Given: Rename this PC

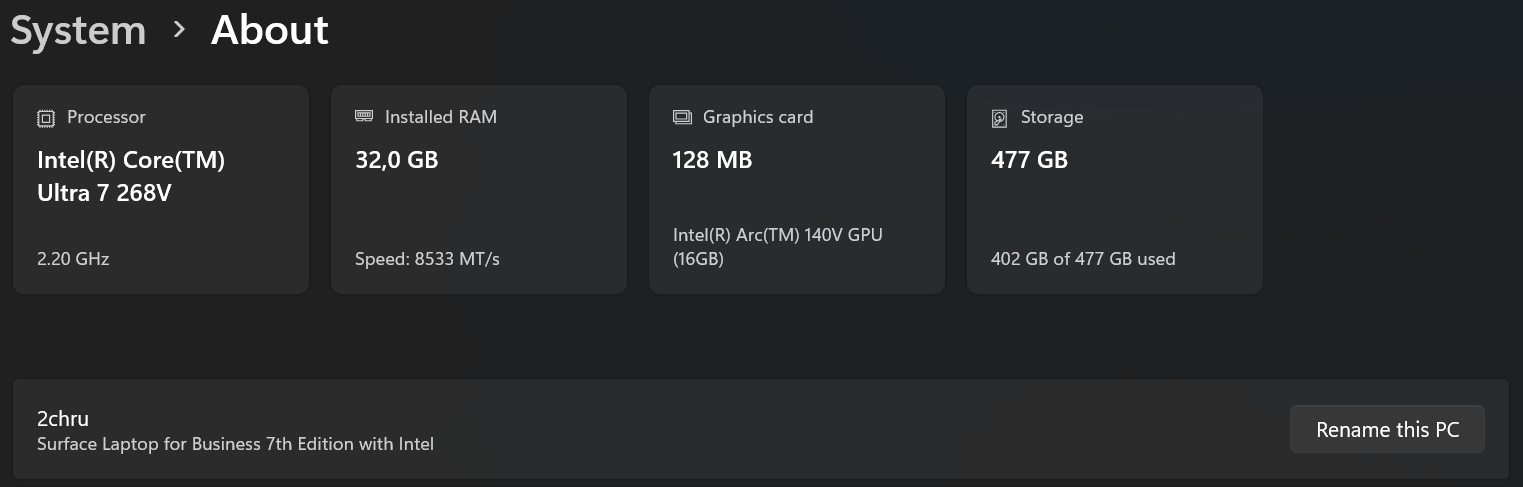Looking at the screenshot, I should click(1387, 430).
